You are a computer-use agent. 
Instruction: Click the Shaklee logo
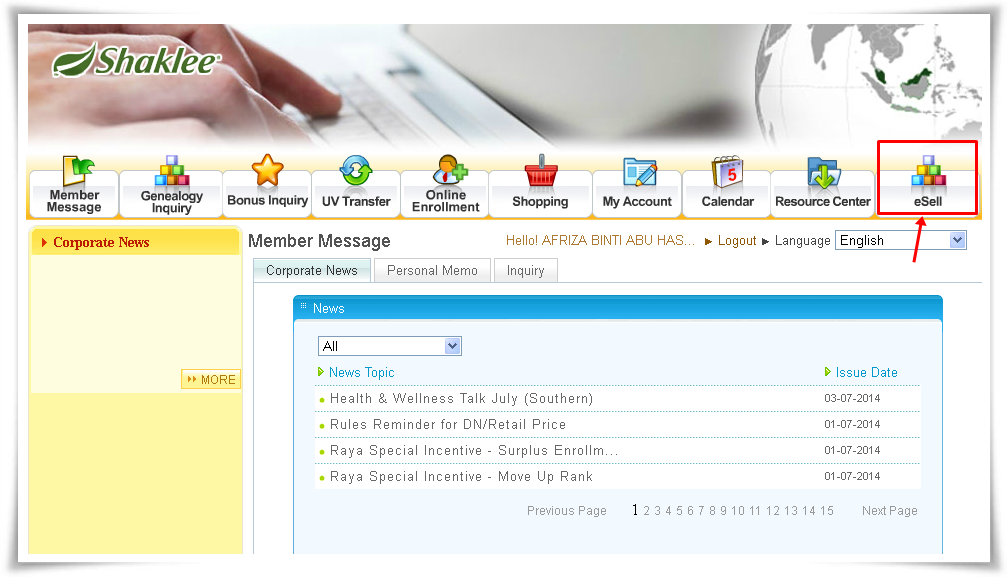click(x=136, y=60)
